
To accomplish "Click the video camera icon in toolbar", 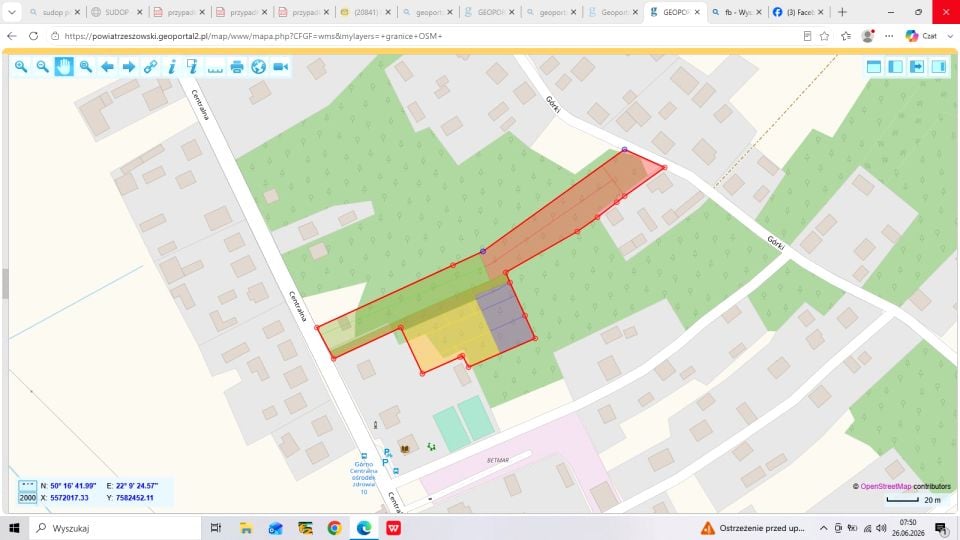I will [x=280, y=66].
